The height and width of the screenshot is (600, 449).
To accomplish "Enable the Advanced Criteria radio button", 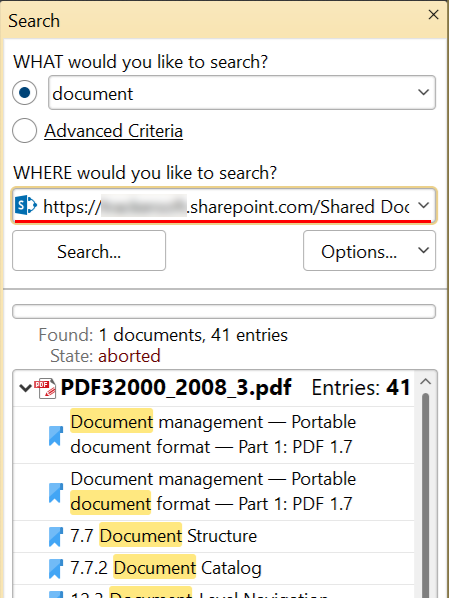I will (24, 130).
